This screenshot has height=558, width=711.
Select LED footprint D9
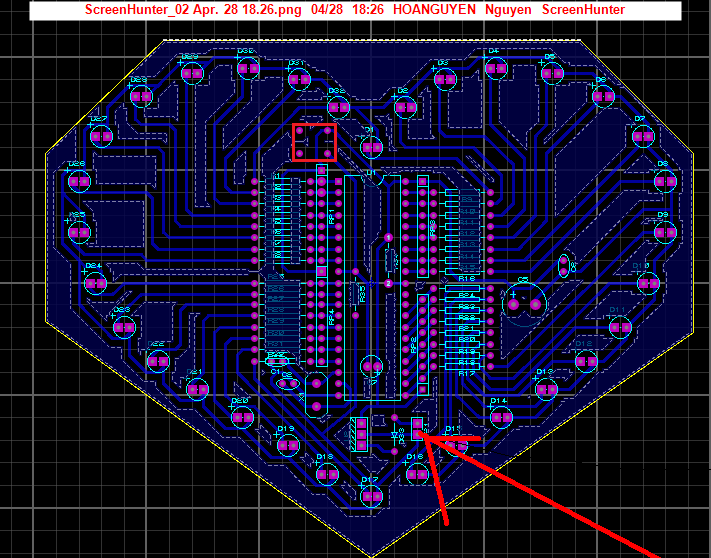(x=666, y=233)
